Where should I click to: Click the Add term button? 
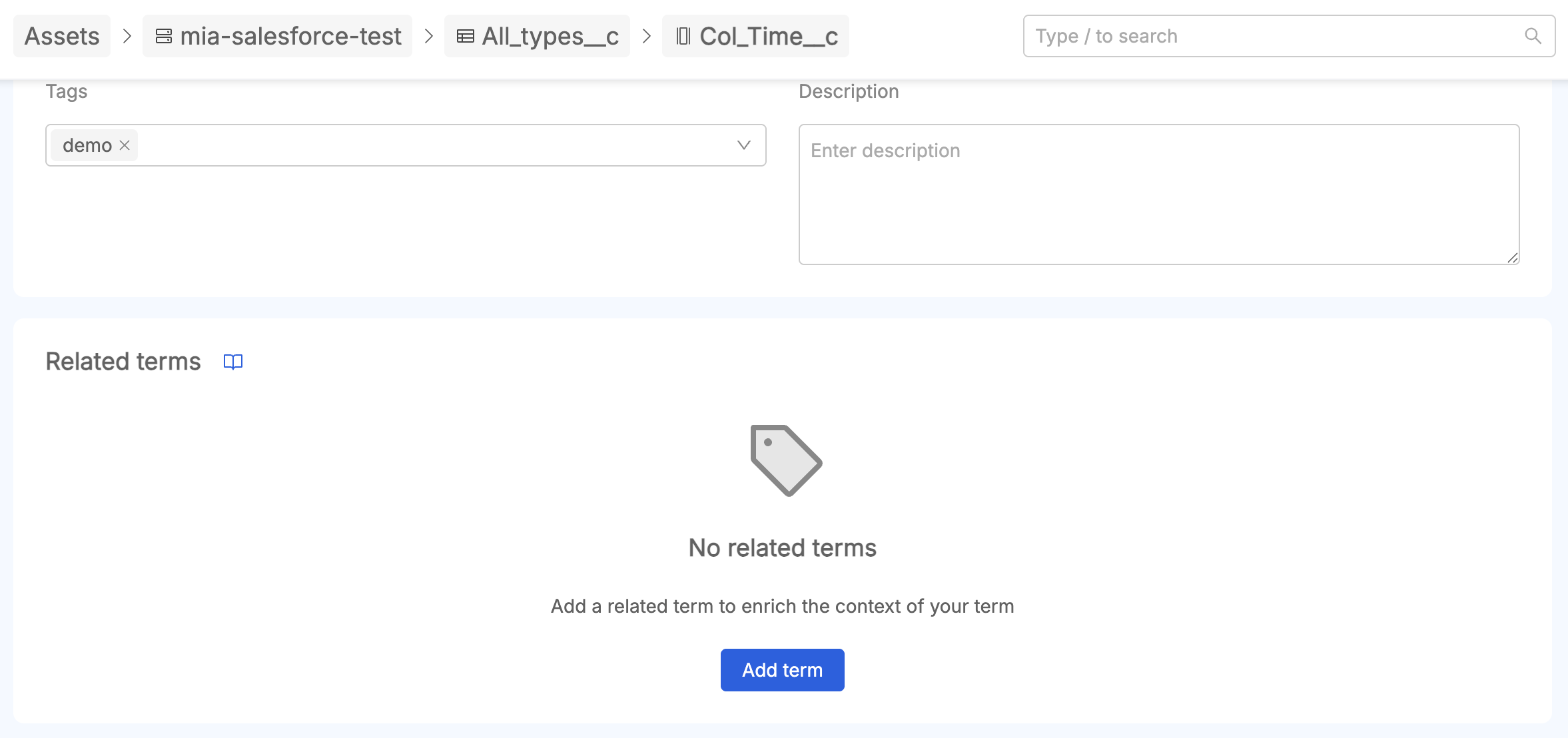pos(783,670)
